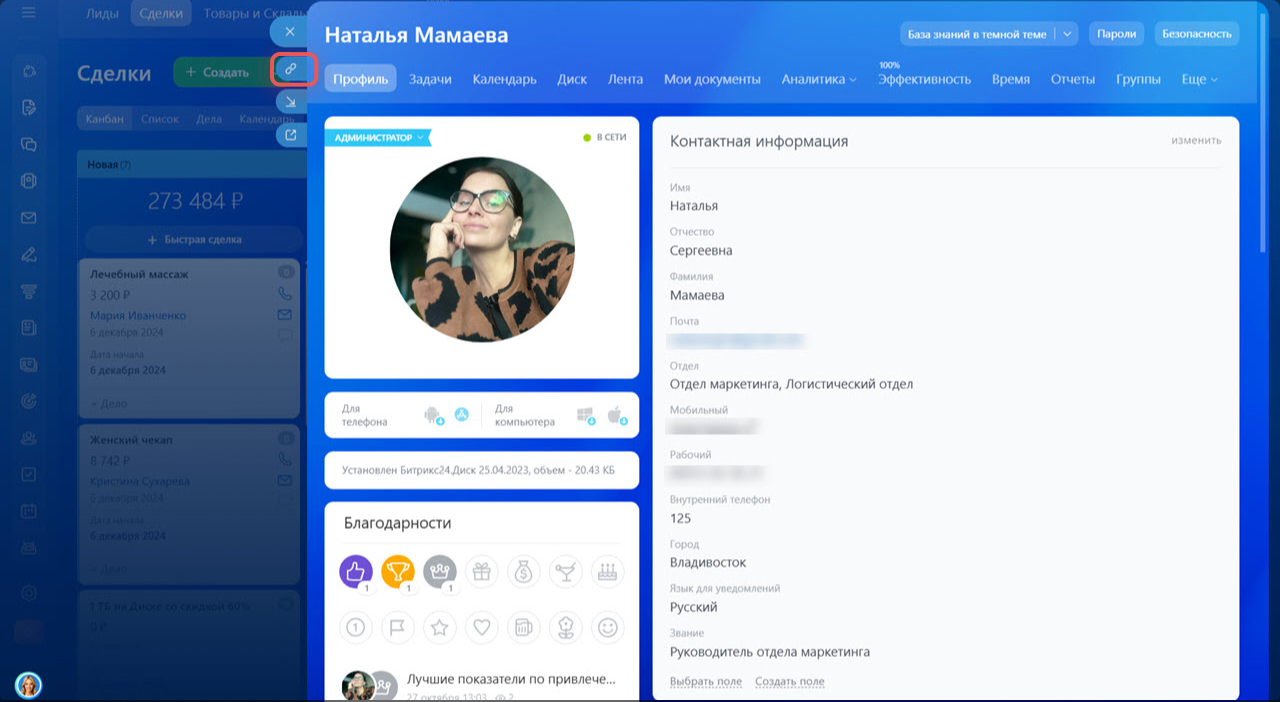Image resolution: width=1280 pixels, height=702 pixels.
Task: Click Наталья Мамаева's profile photo
Action: click(482, 250)
